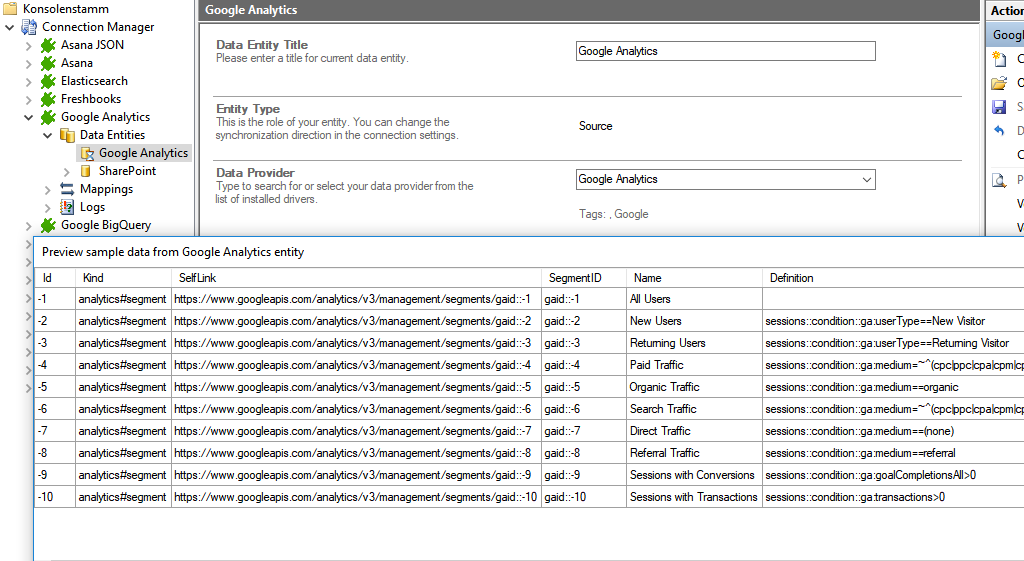Image resolution: width=1024 pixels, height=561 pixels.
Task: Click the green puzzle icon beside Elasticsearch
Action: tap(48, 81)
